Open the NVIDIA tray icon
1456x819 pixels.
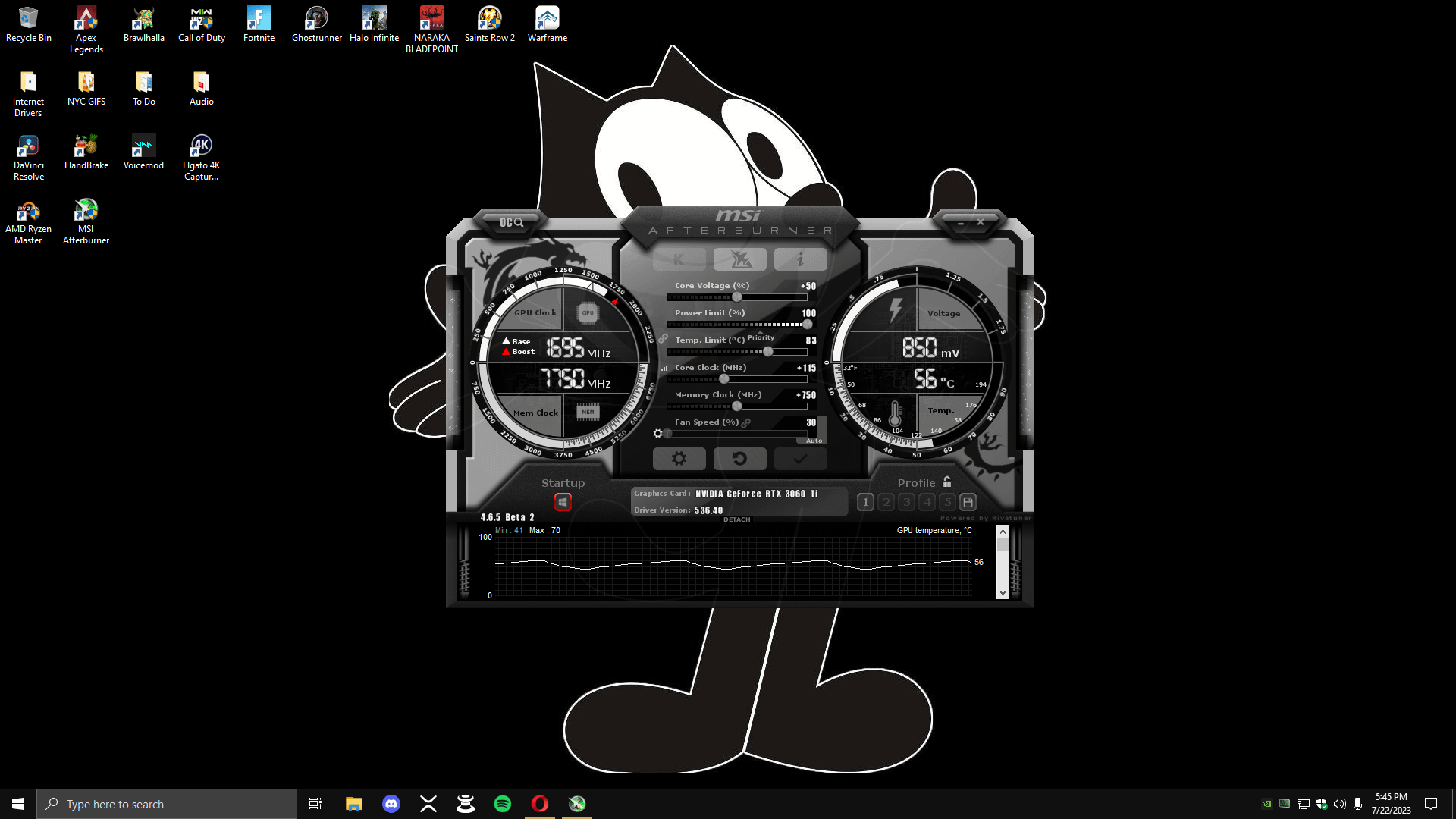click(x=1266, y=804)
